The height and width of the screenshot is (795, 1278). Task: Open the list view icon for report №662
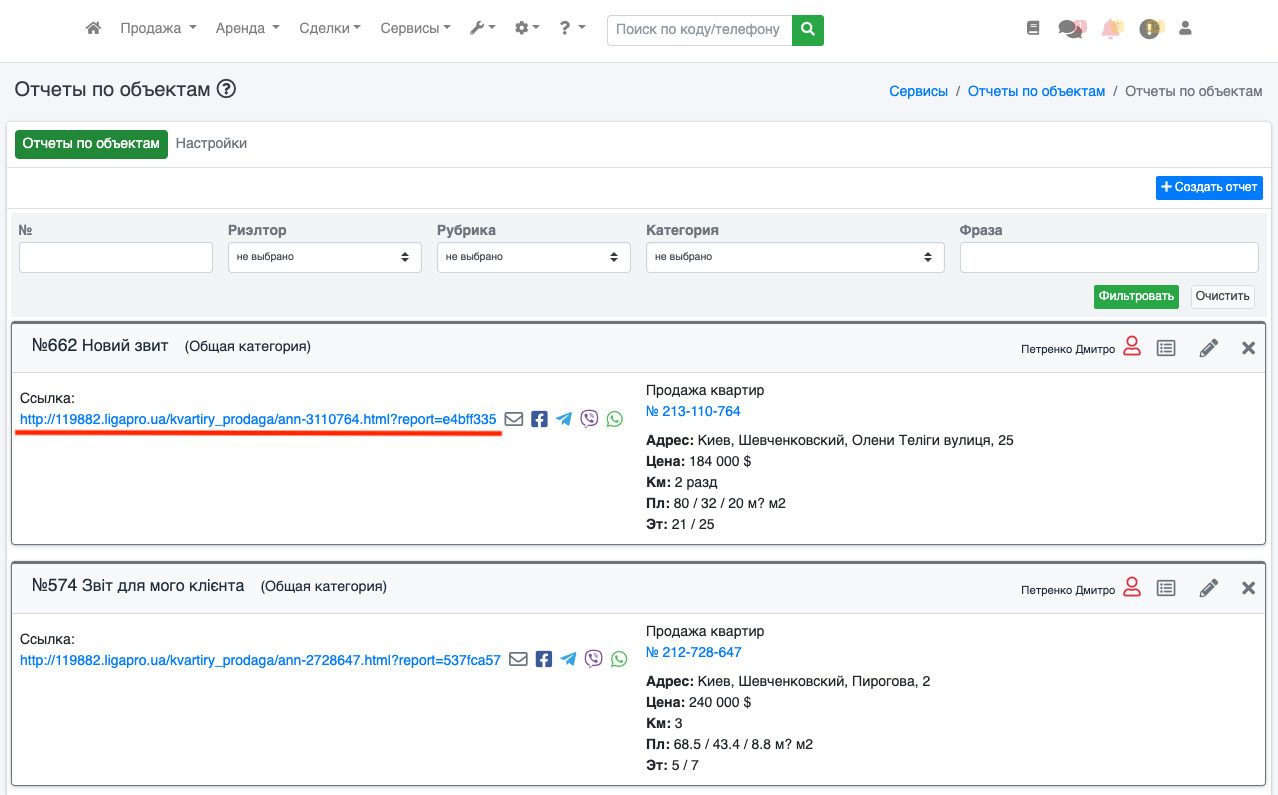[1165, 348]
